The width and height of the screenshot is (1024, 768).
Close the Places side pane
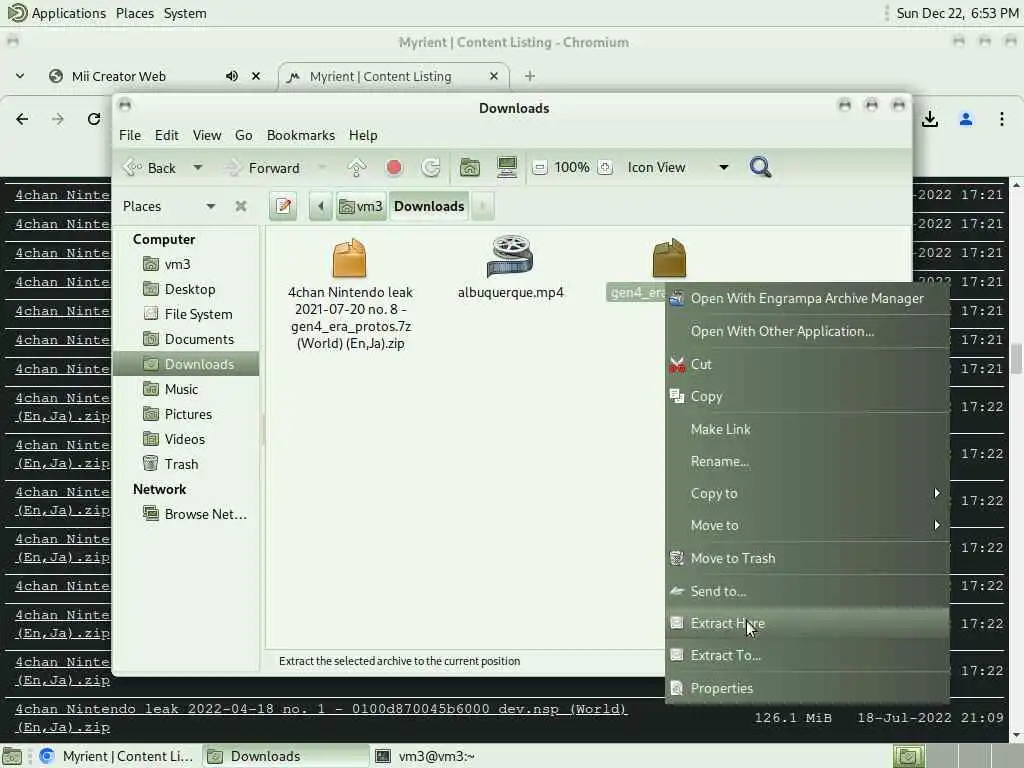[241, 206]
